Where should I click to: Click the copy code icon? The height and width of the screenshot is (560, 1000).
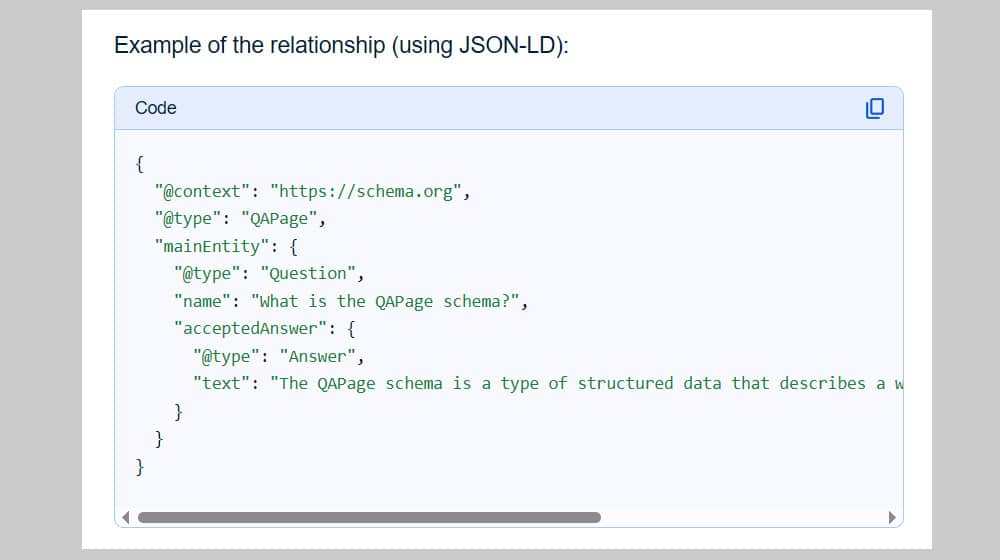(874, 108)
